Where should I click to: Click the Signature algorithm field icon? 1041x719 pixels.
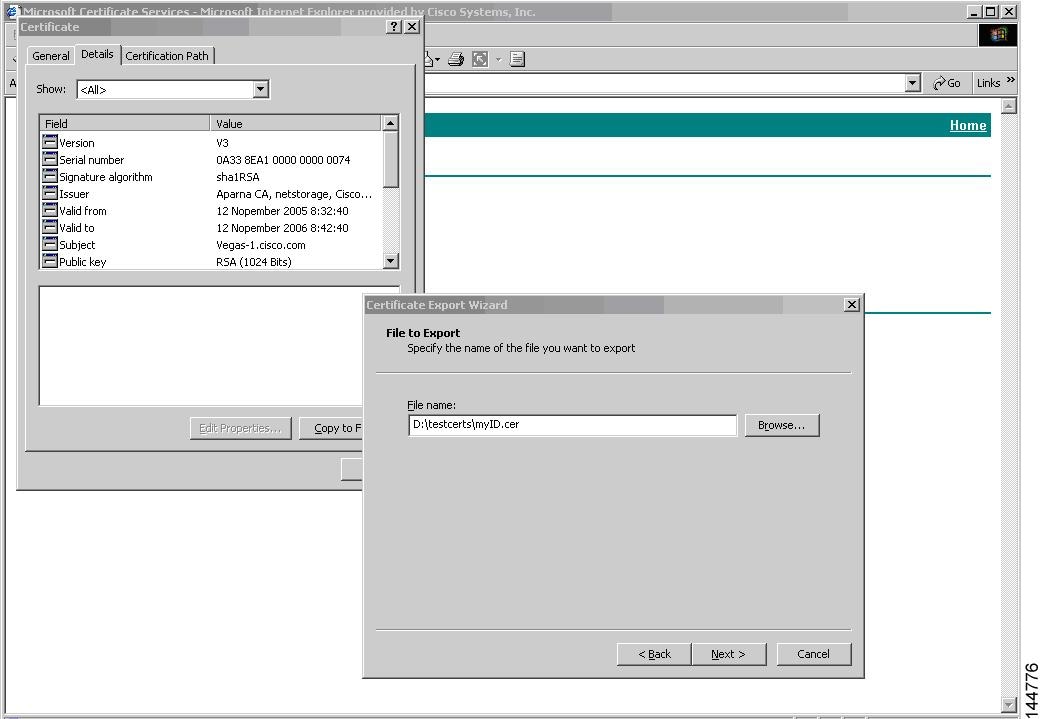(x=50, y=176)
